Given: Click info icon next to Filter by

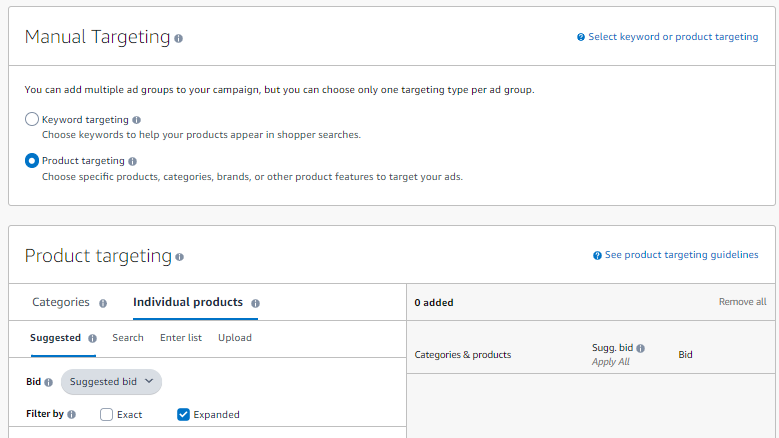Looking at the screenshot, I should (71, 415).
